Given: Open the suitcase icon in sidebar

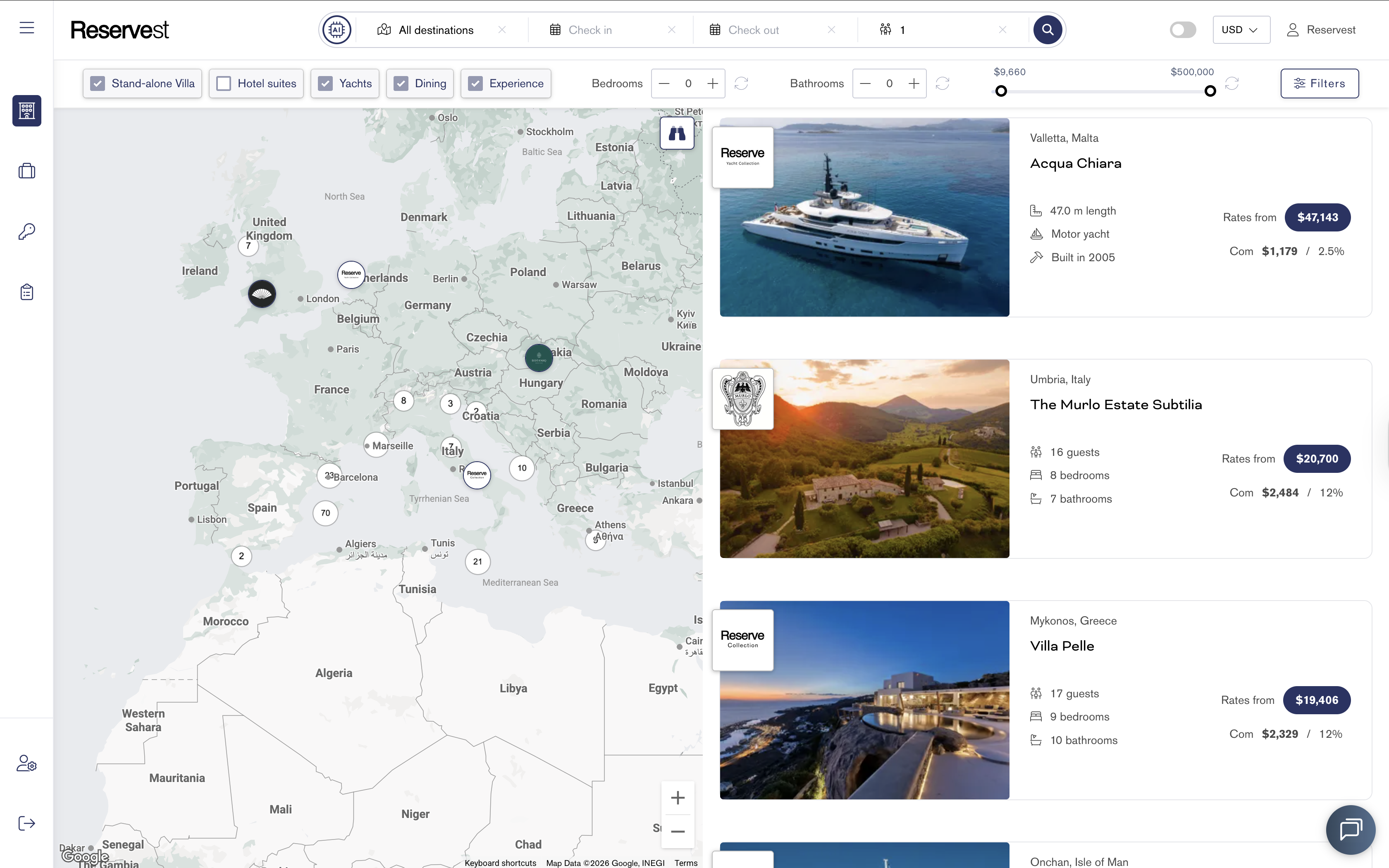Looking at the screenshot, I should [27, 171].
